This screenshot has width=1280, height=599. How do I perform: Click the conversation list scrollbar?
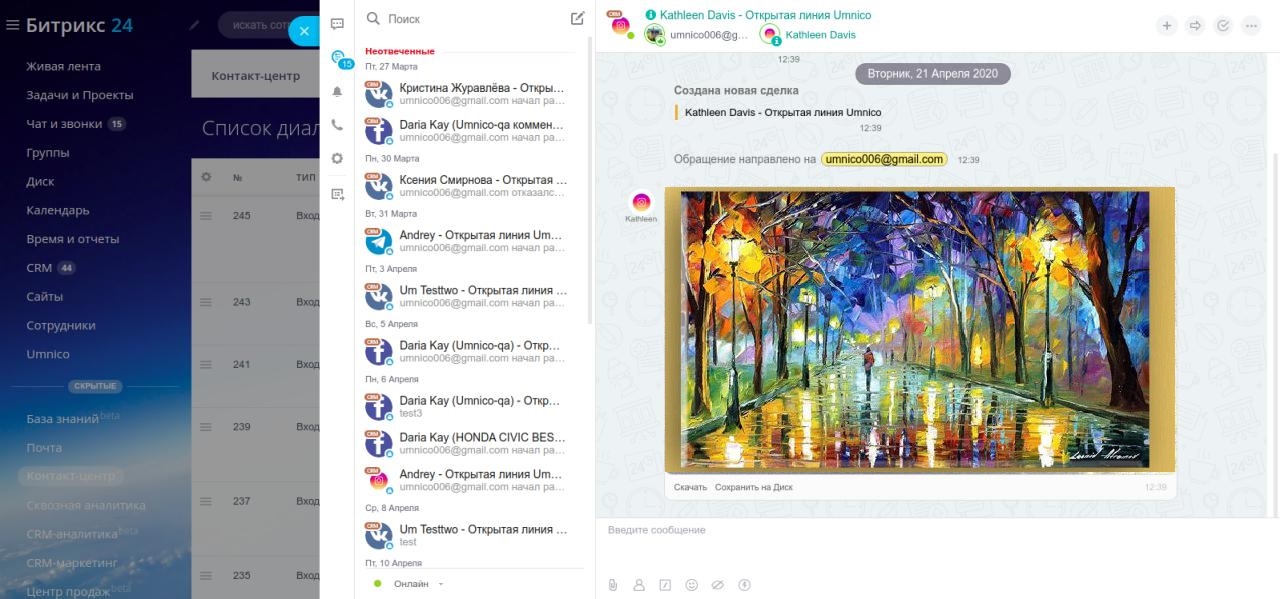(x=590, y=180)
